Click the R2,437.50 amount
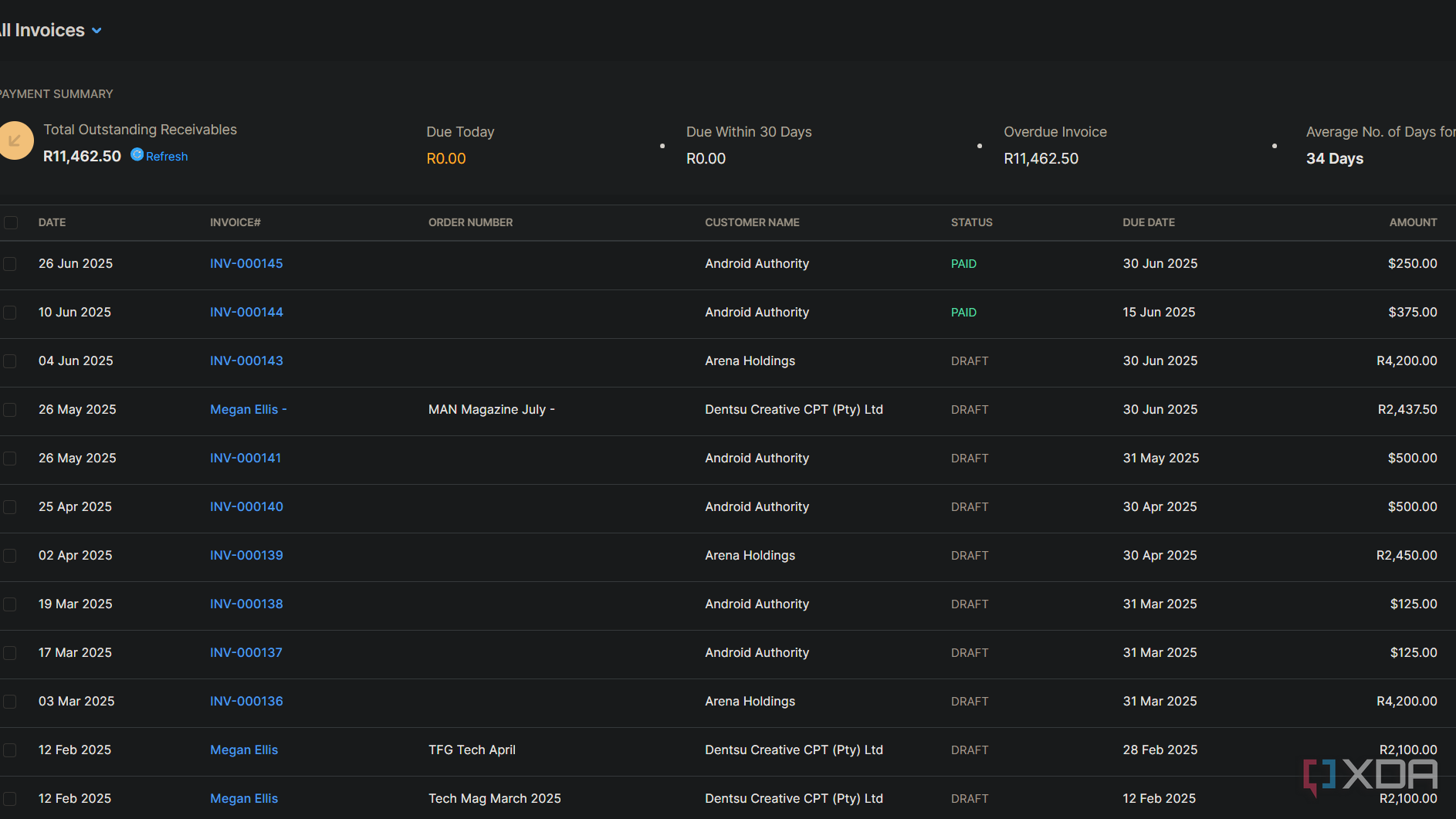 pyautogui.click(x=1407, y=409)
